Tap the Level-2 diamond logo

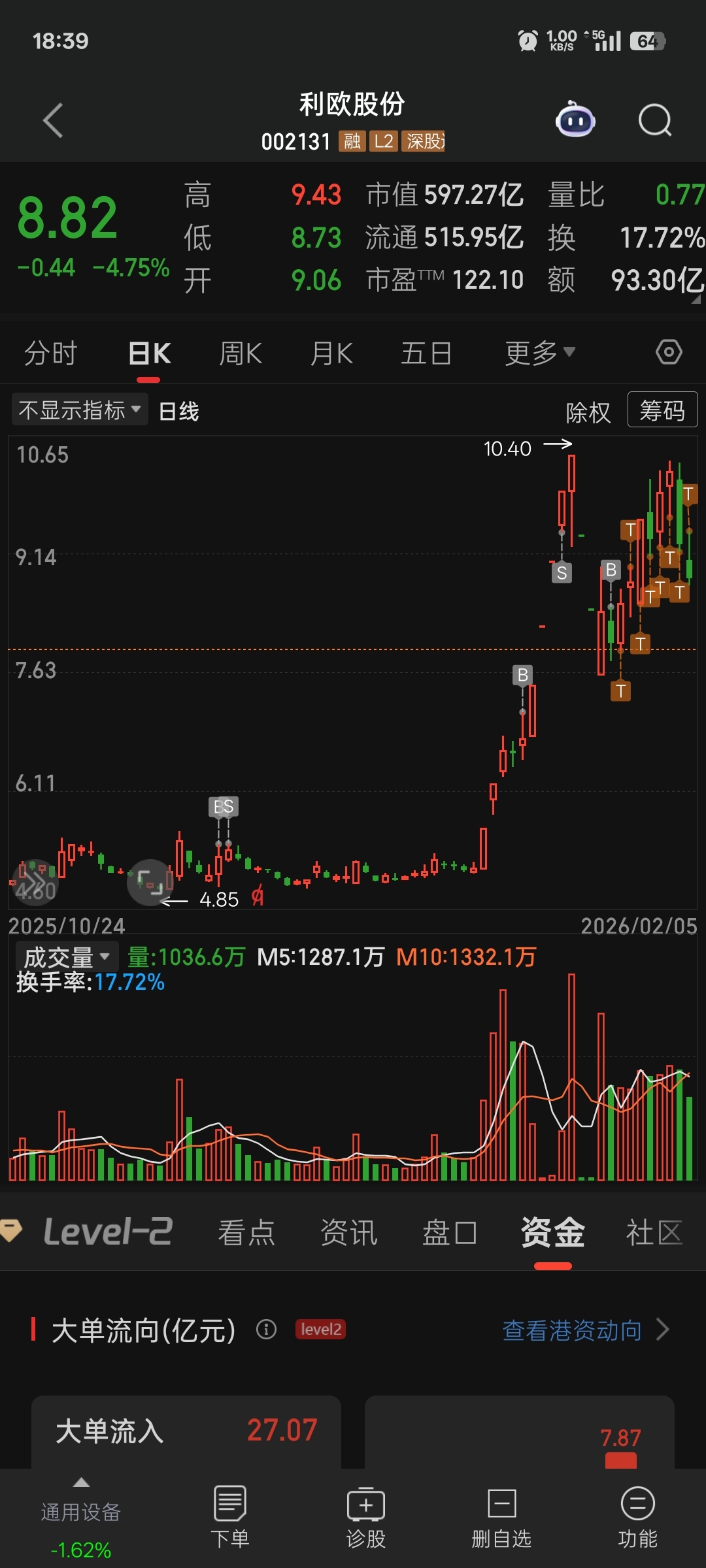(x=11, y=1231)
